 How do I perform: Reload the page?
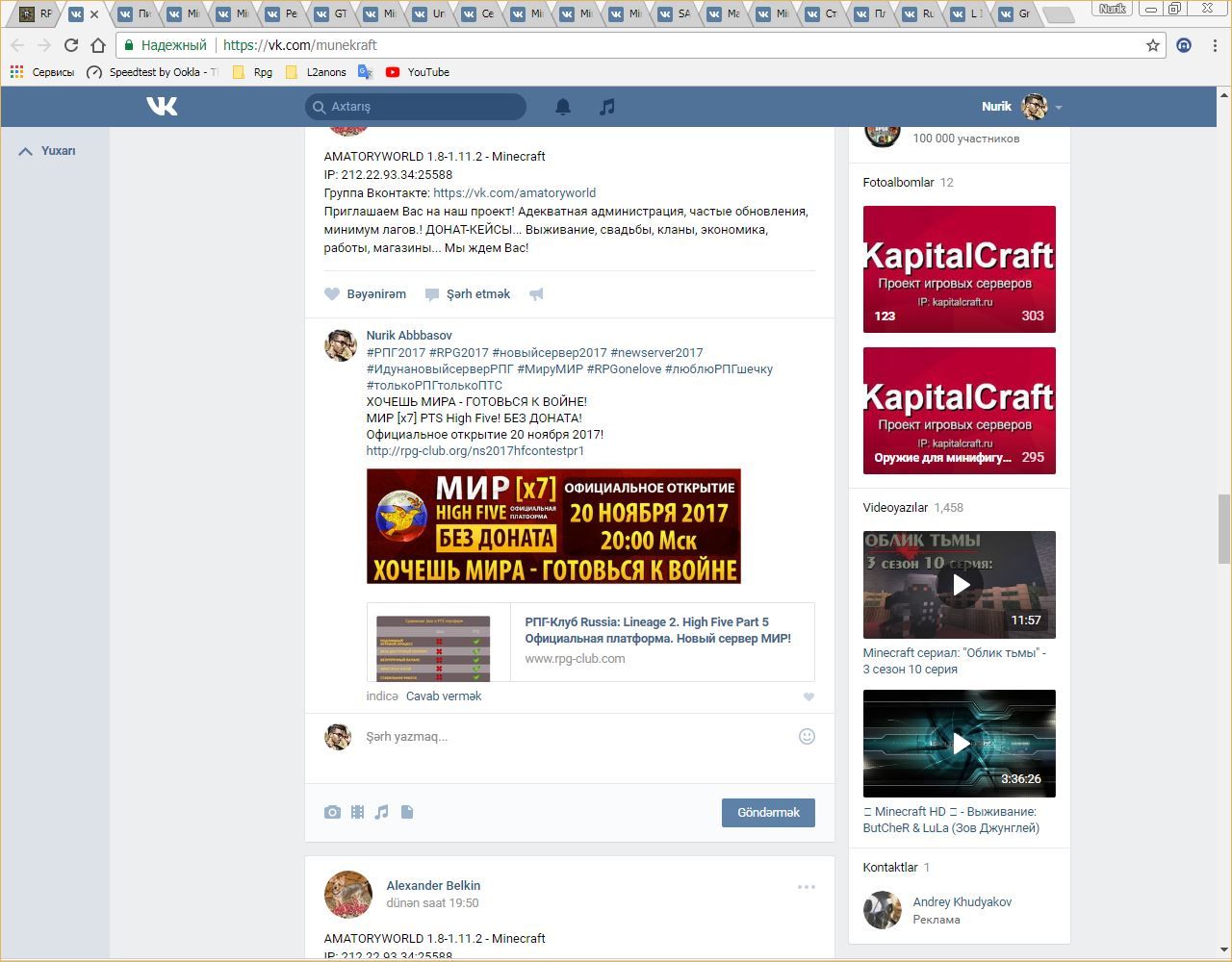(x=70, y=45)
